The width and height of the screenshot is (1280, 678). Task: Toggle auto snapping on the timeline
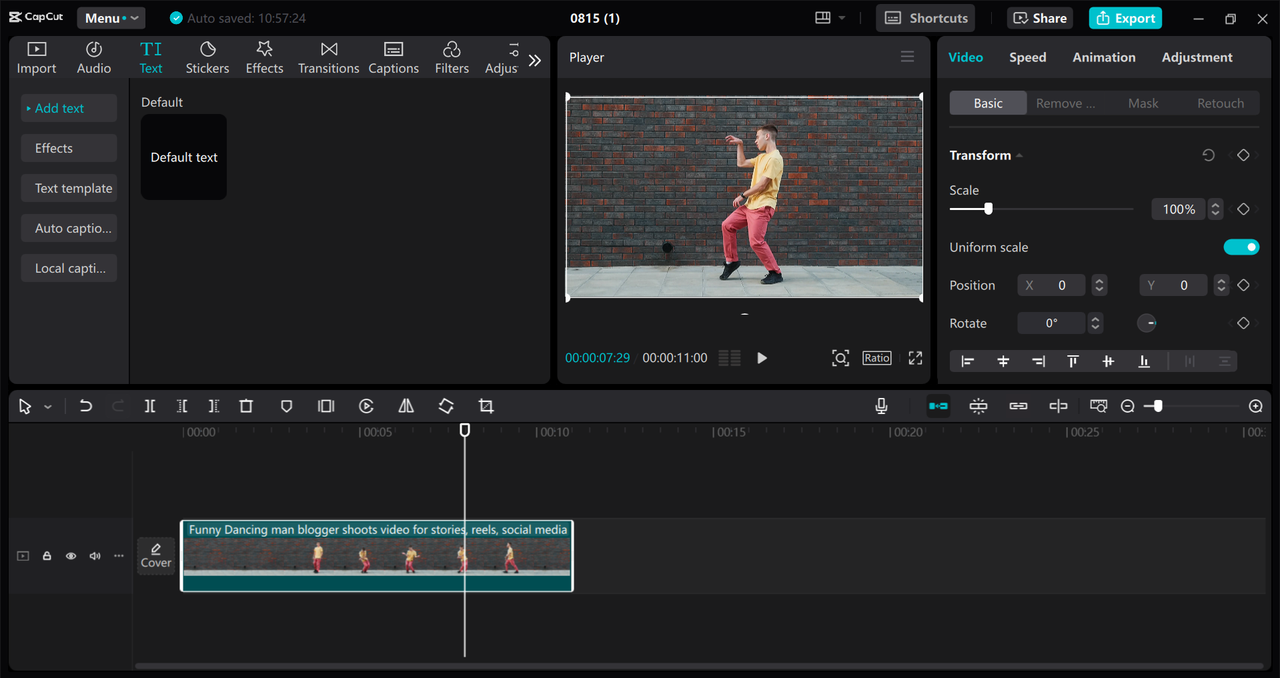click(x=978, y=406)
